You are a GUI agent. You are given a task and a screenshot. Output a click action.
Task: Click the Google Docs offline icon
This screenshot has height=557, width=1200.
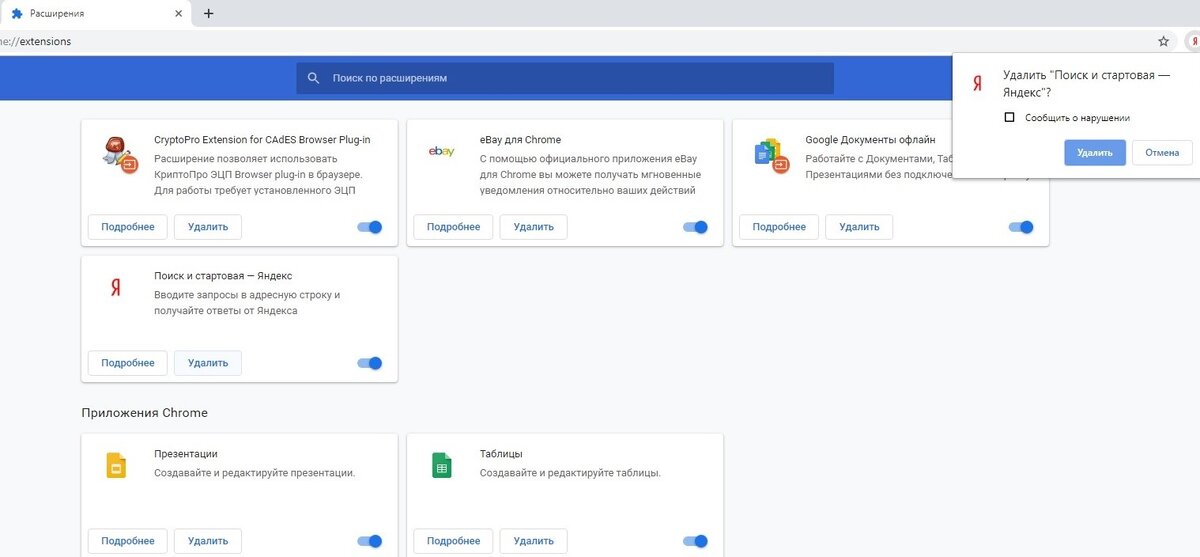[x=771, y=155]
